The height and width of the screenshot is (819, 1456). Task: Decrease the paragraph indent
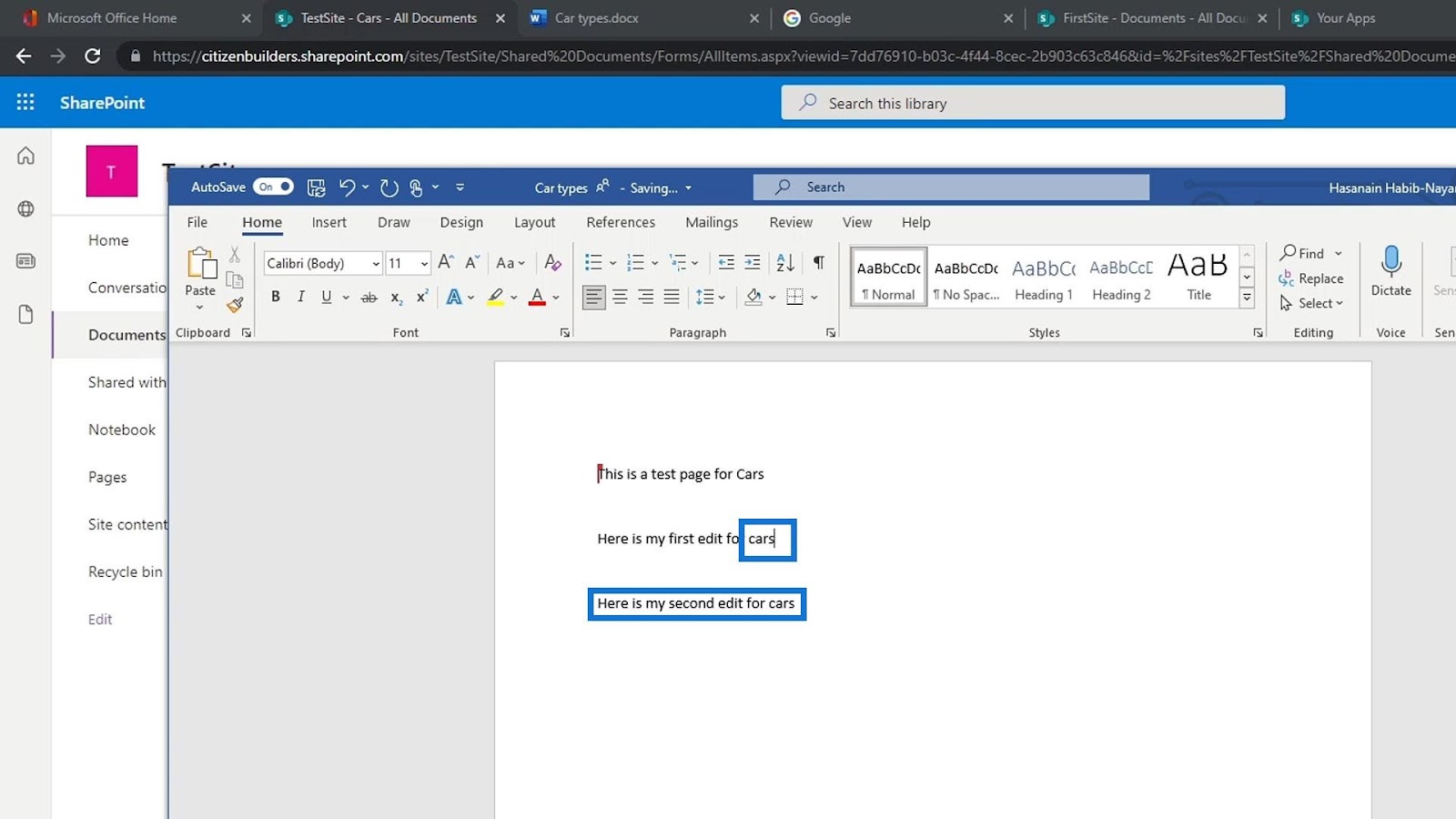(726, 263)
